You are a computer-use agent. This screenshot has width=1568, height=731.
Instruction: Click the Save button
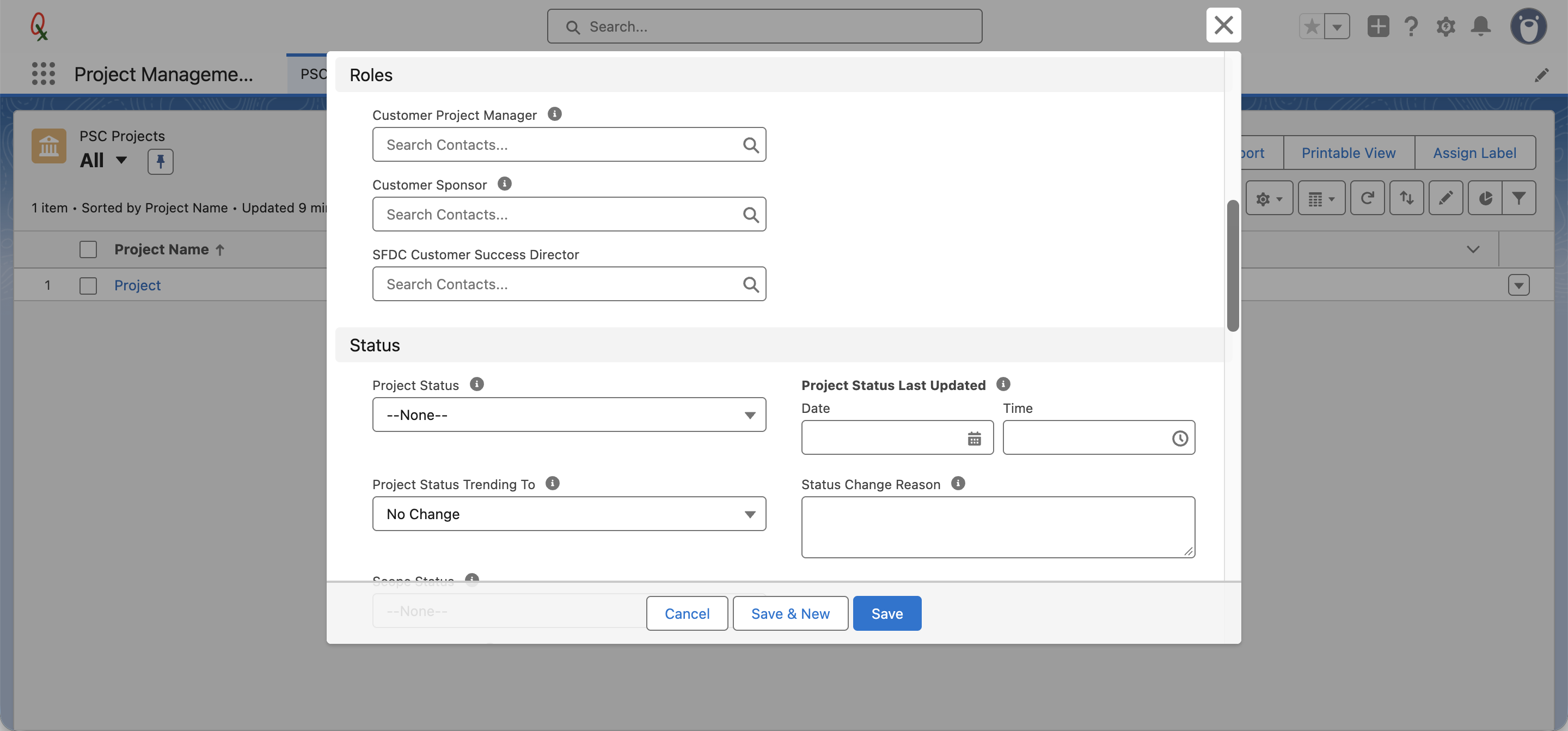point(887,613)
